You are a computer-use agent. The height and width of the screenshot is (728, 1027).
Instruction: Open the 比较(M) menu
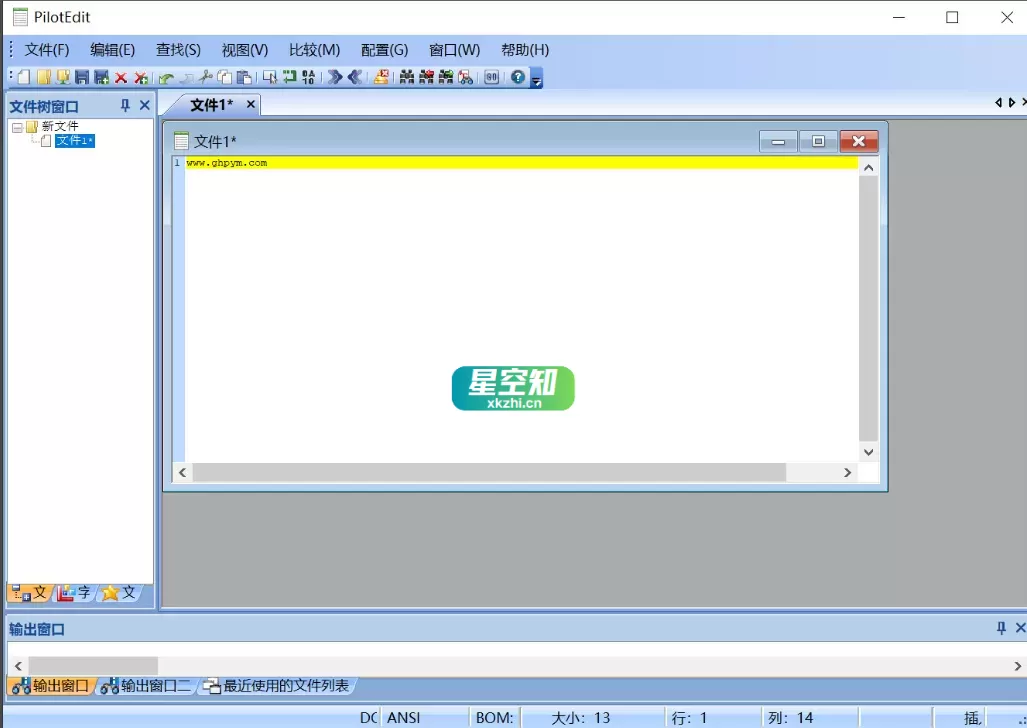(x=314, y=49)
